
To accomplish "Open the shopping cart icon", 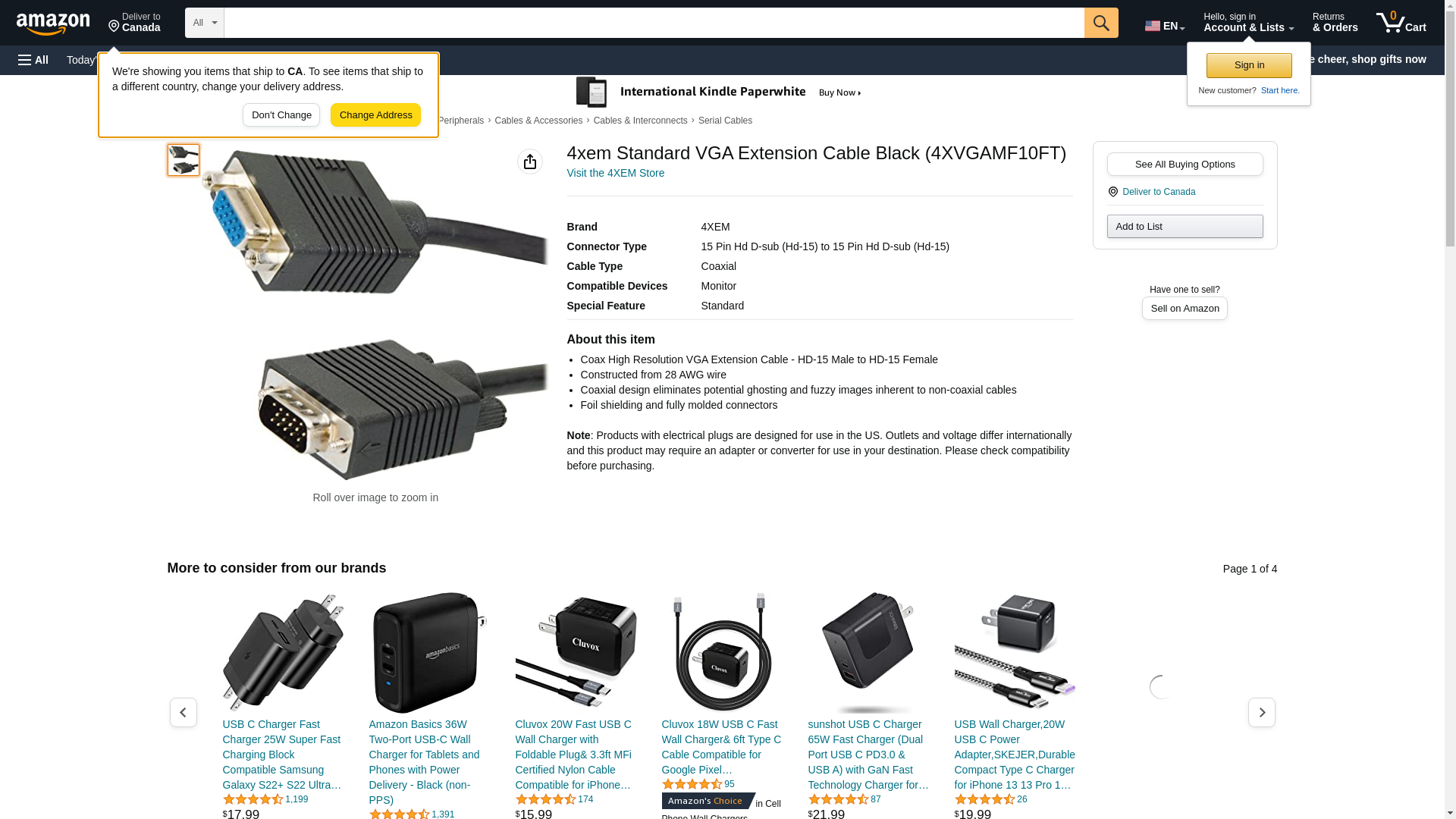I will [1401, 23].
